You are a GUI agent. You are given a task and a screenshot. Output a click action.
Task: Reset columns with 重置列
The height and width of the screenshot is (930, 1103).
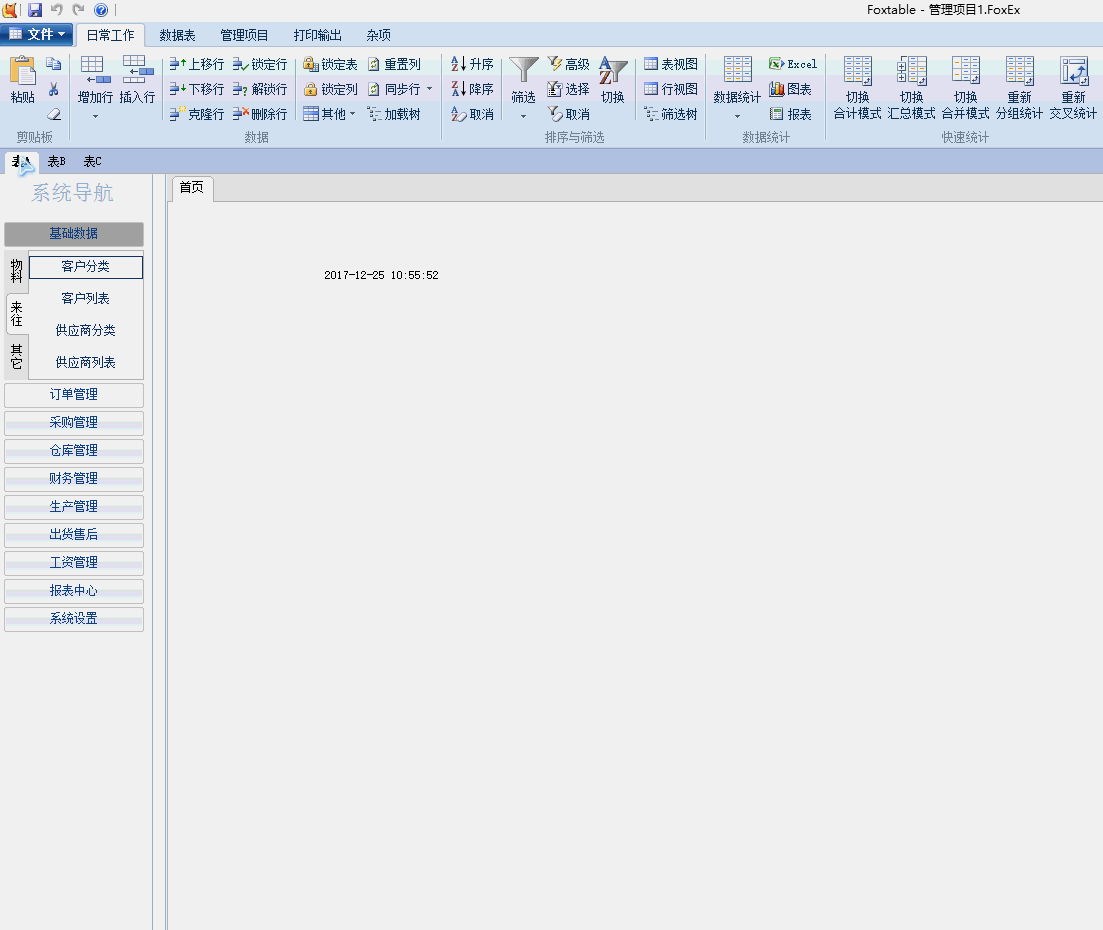[x=394, y=64]
